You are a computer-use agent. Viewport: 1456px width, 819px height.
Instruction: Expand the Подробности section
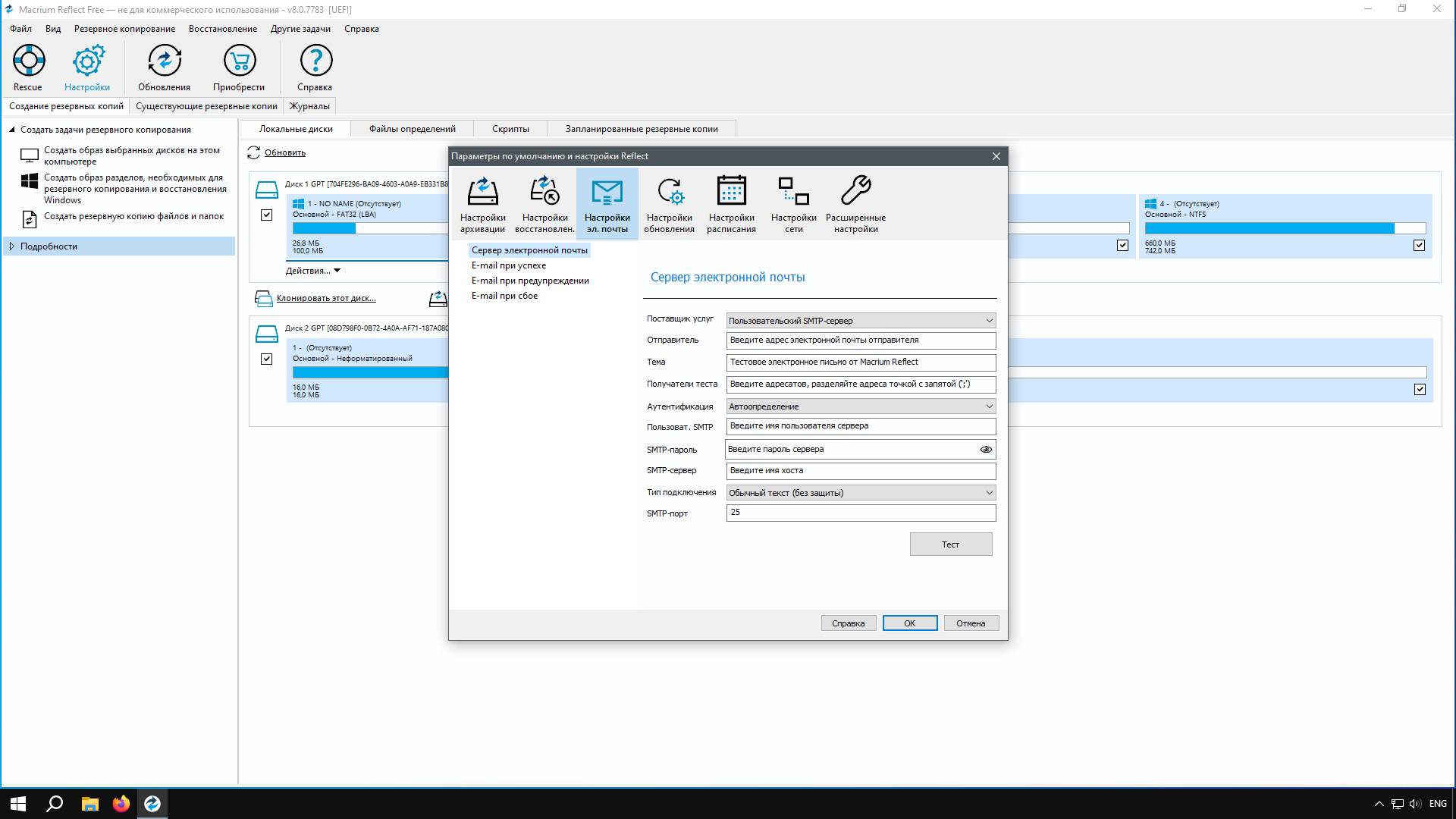click(x=12, y=246)
